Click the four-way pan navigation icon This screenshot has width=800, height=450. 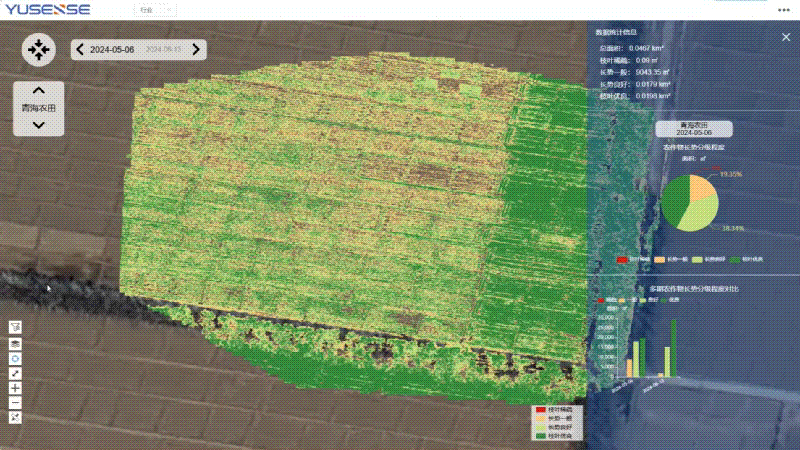pos(38,48)
